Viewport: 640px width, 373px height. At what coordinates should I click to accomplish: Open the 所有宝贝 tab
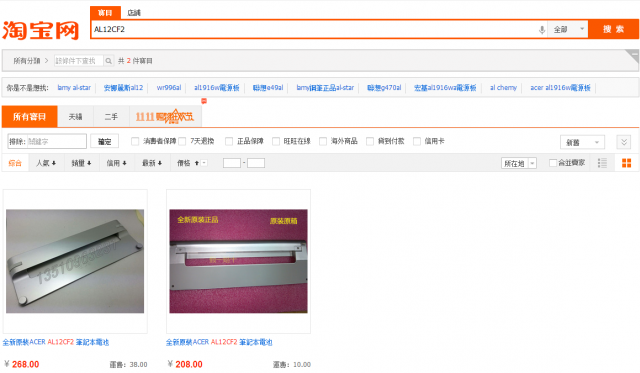29,117
